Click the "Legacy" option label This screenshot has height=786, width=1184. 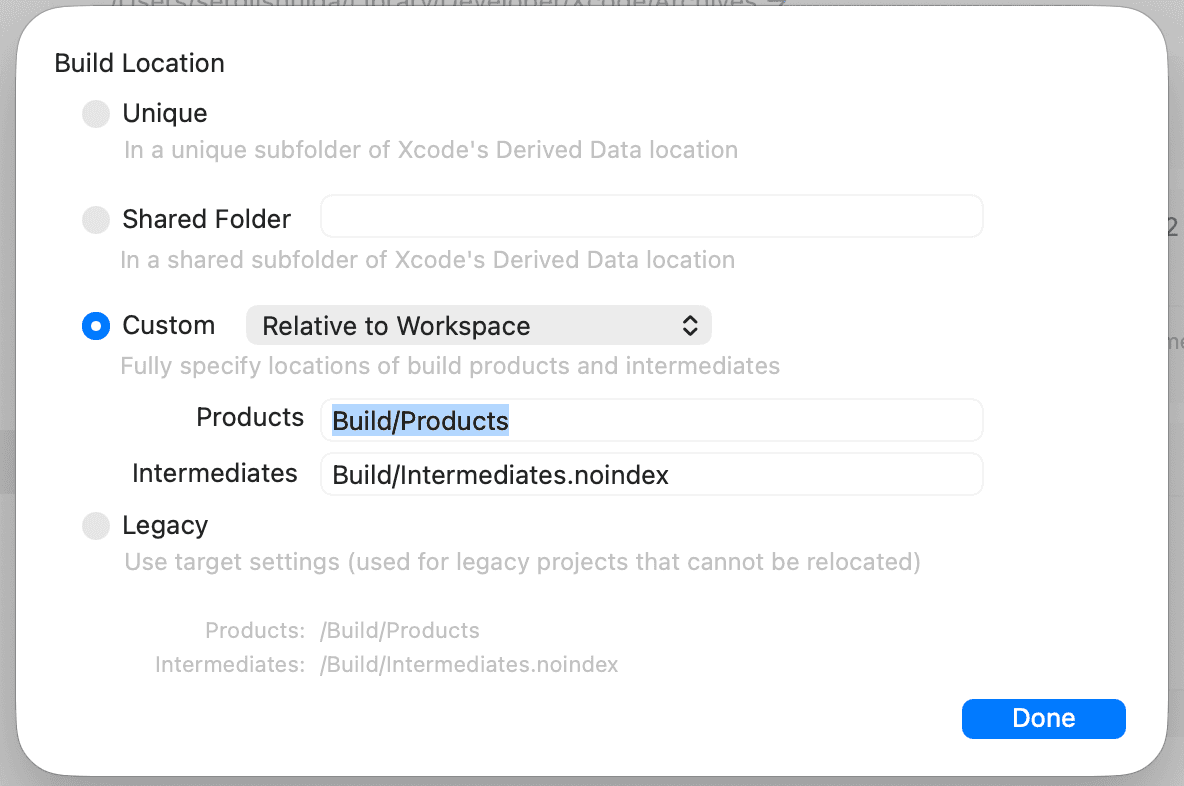165,526
